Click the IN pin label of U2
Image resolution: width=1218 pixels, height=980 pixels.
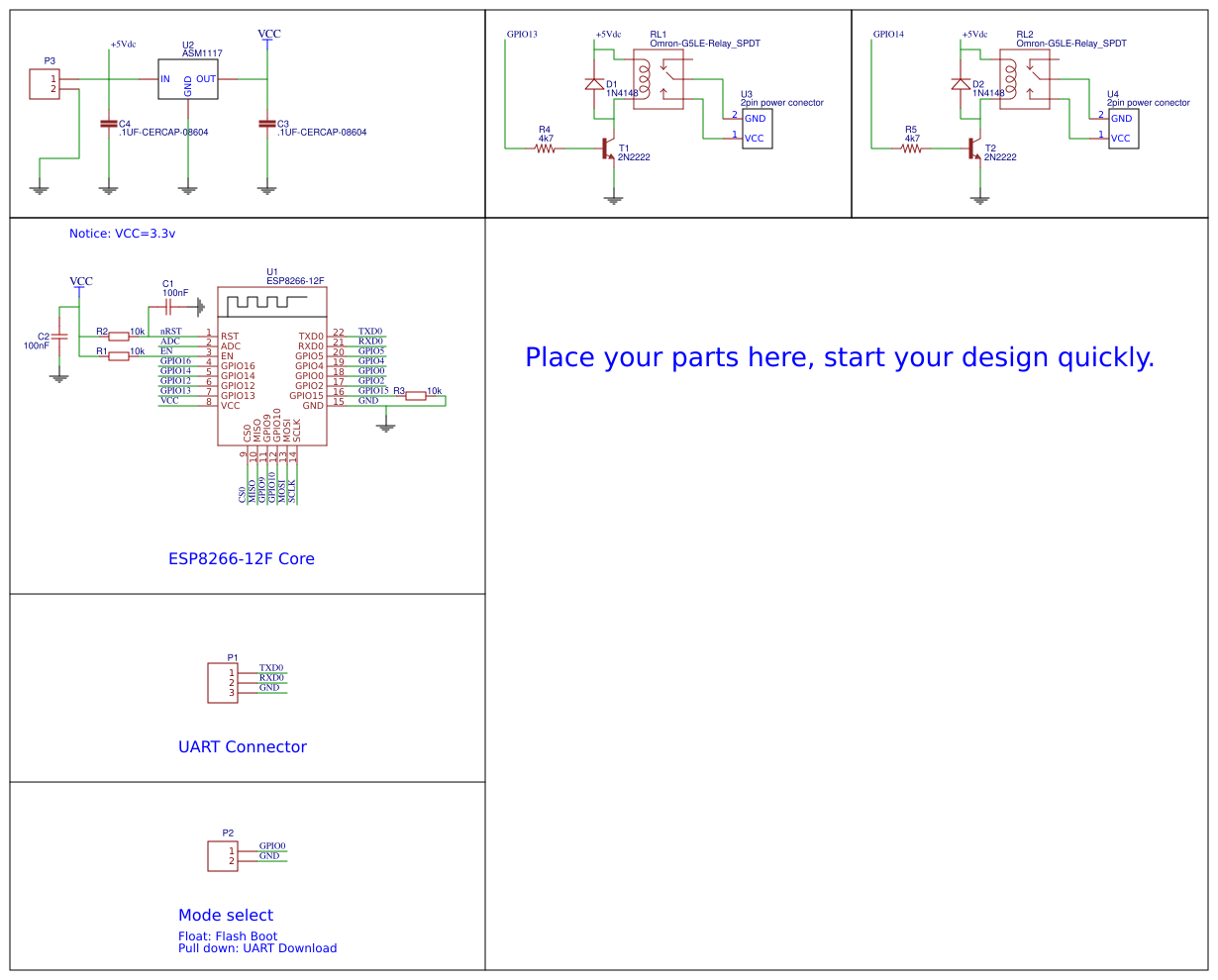click(165, 79)
